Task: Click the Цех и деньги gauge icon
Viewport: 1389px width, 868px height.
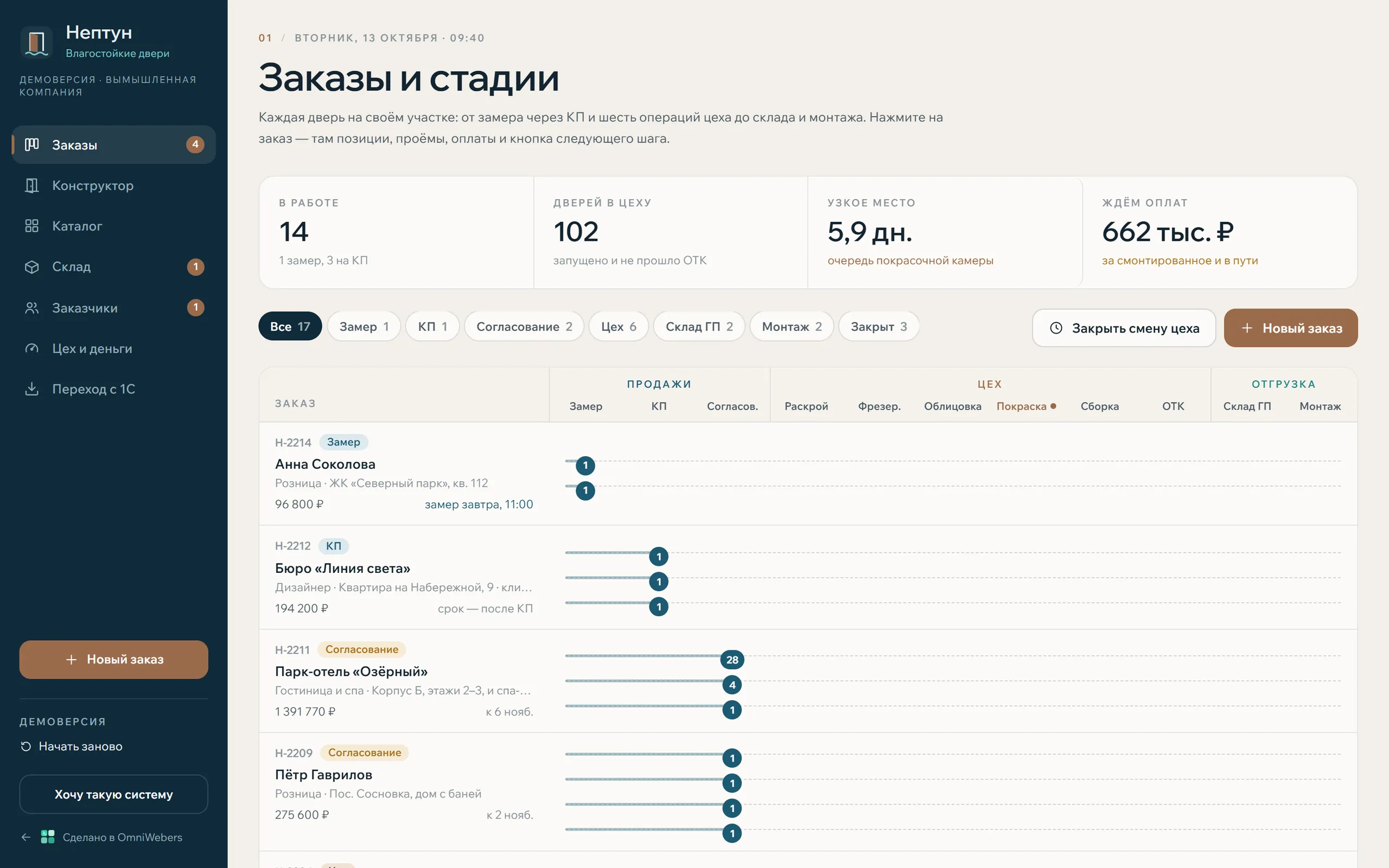Action: [32, 348]
